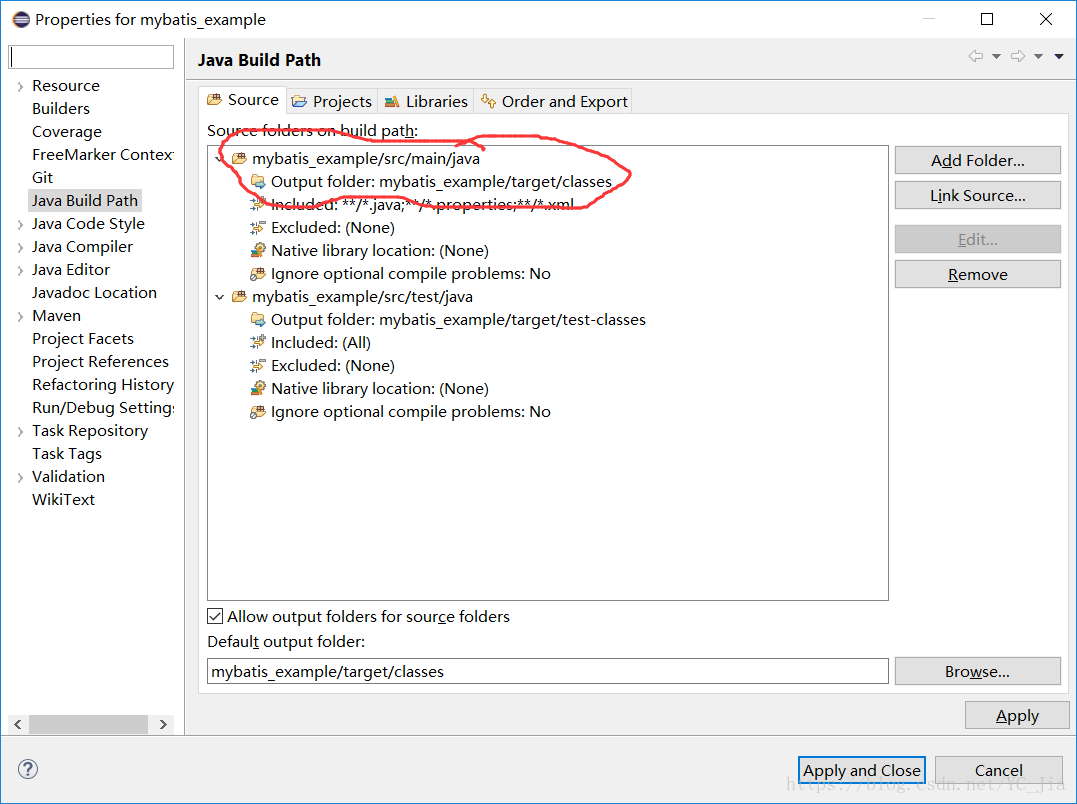Click the back navigation arrow icon

976,57
